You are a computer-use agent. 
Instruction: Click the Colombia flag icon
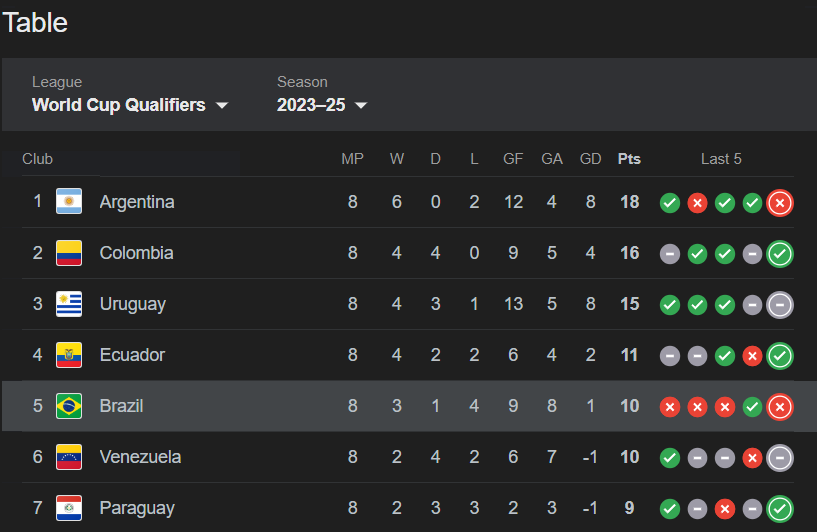[69, 253]
